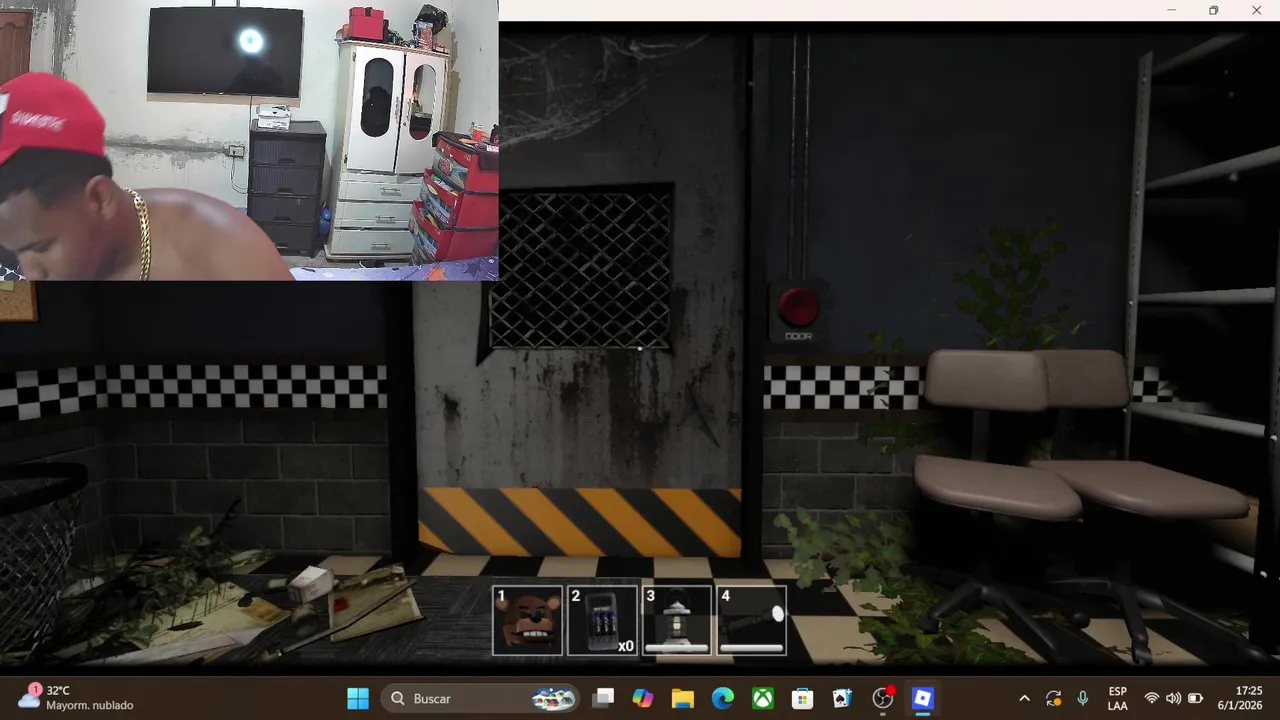This screenshot has width=1280, height=720.
Task: Minimize the Roblox game window
Action: (x=1171, y=10)
